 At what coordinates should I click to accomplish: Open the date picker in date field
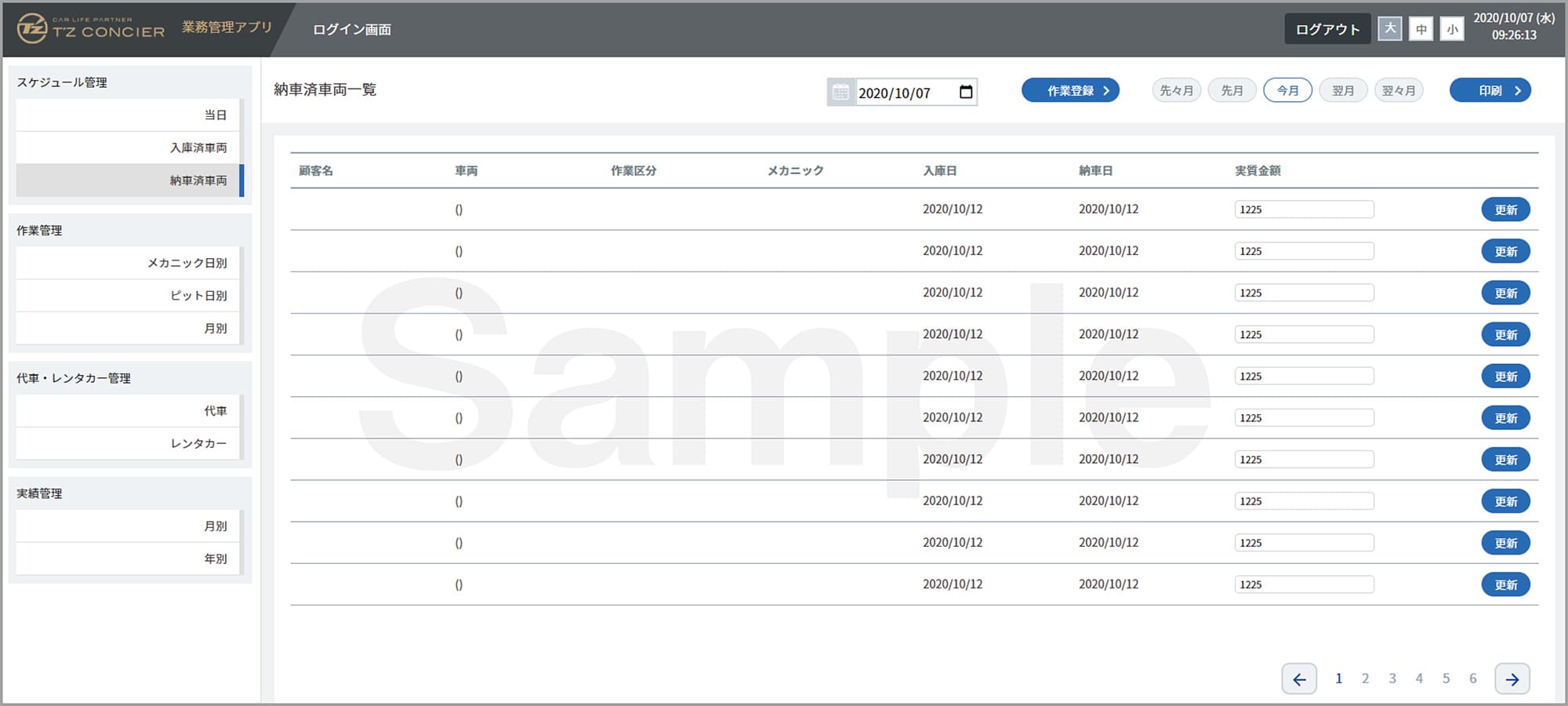pyautogui.click(x=966, y=92)
